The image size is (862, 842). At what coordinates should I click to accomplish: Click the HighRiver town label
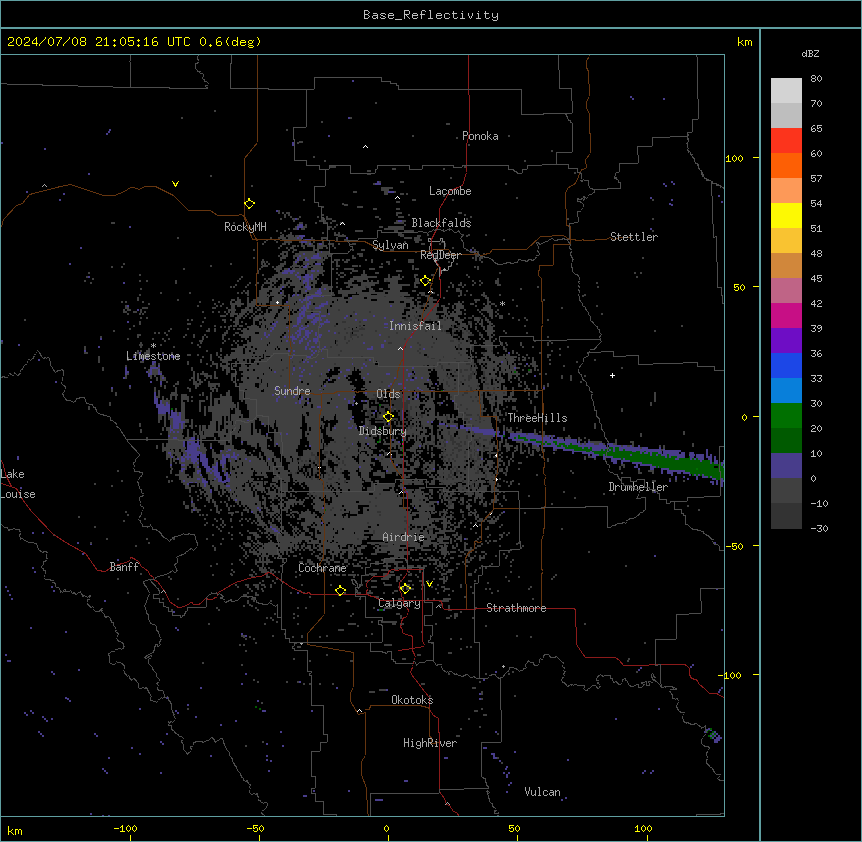[430, 743]
